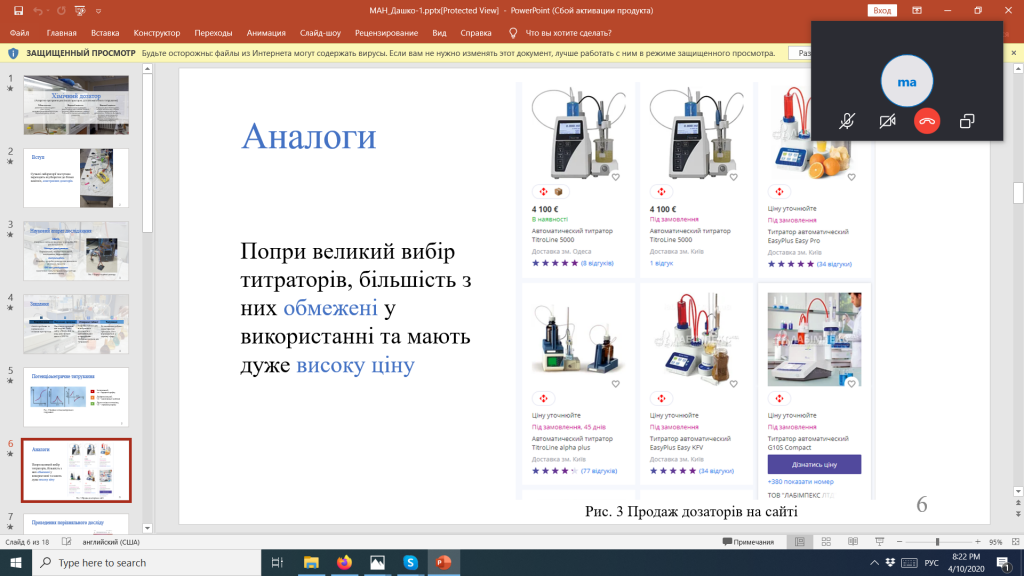This screenshot has height=576, width=1024.
Task: Click the 95% zoom level
Action: (995, 542)
